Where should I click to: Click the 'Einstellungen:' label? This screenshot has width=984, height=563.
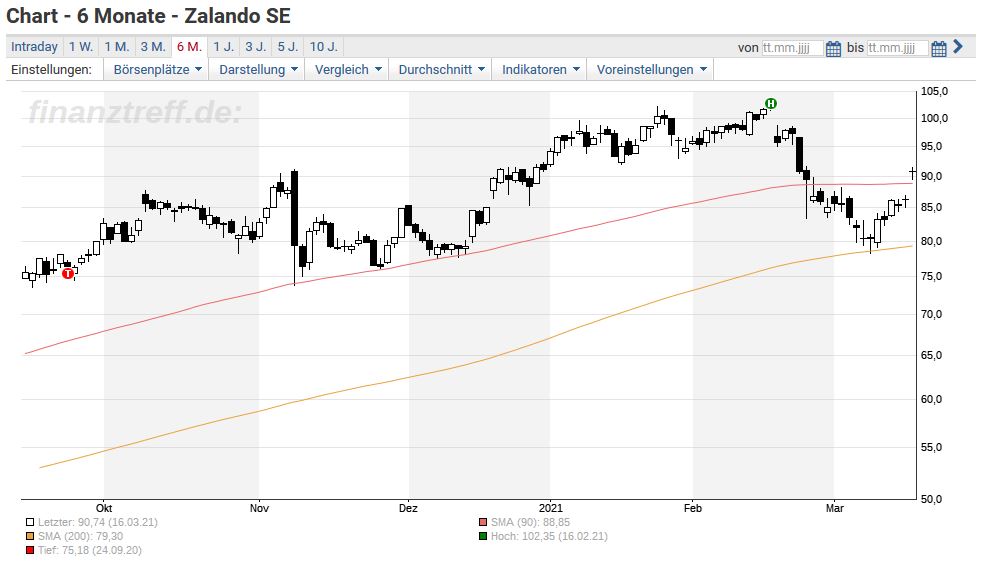coord(51,70)
